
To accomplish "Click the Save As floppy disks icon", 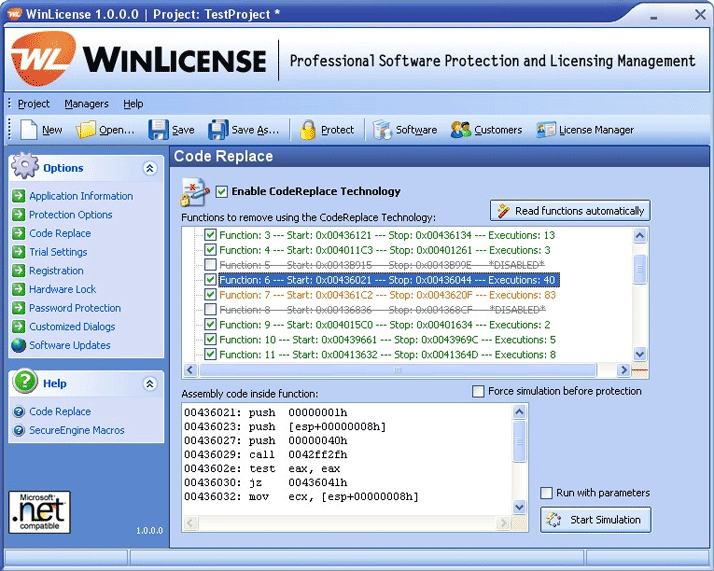I will click(x=218, y=130).
